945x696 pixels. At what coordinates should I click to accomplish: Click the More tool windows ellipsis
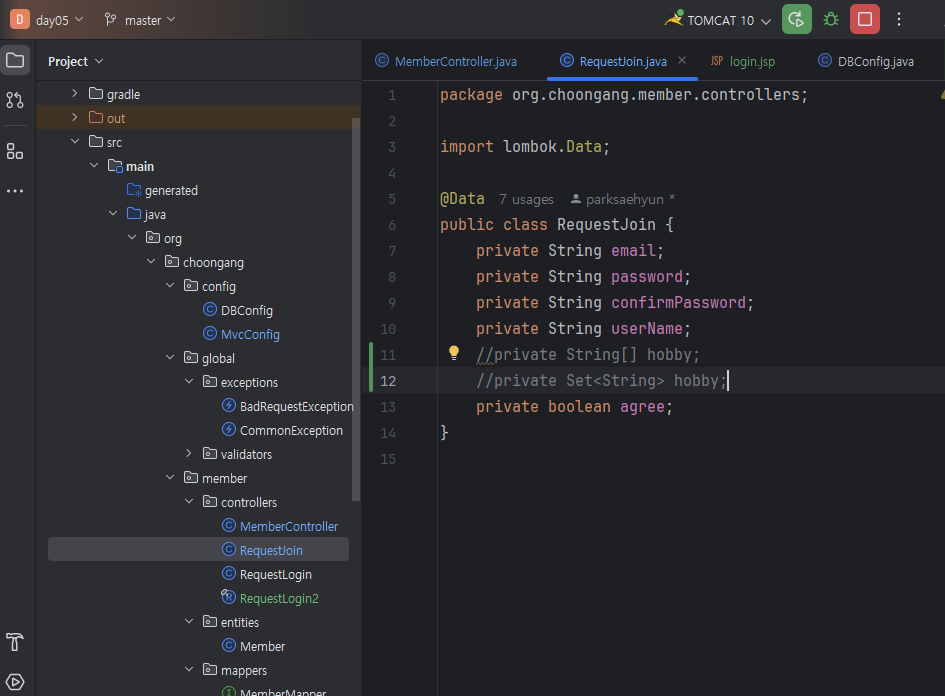coord(15,190)
